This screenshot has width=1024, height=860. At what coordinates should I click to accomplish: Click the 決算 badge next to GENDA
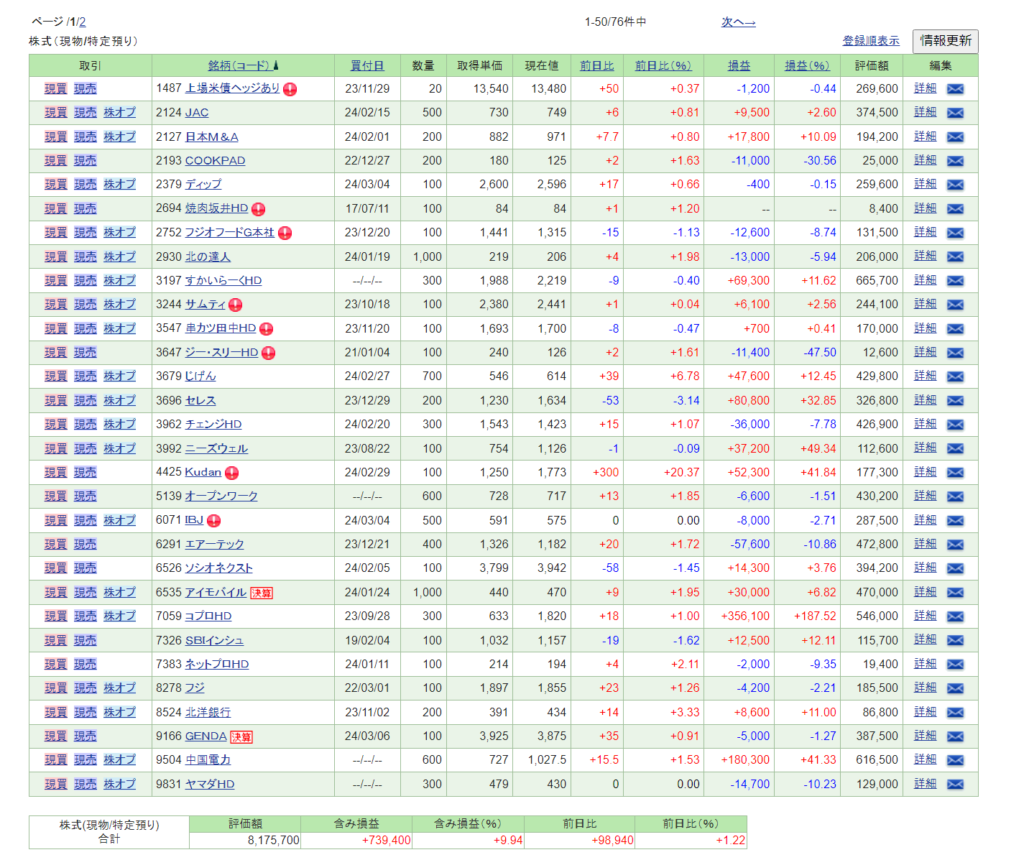tap(241, 737)
